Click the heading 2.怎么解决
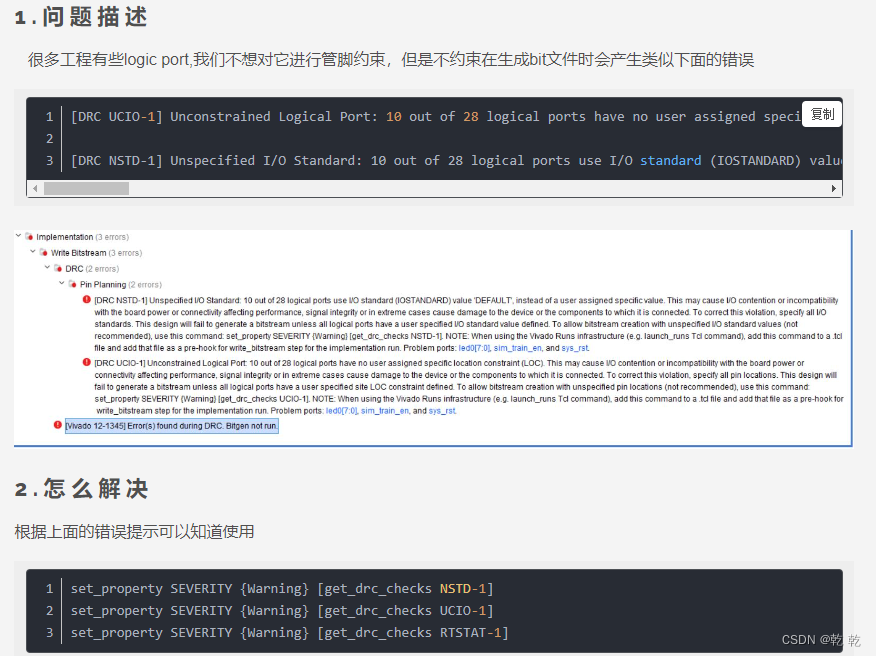The image size is (876, 656). [82, 488]
